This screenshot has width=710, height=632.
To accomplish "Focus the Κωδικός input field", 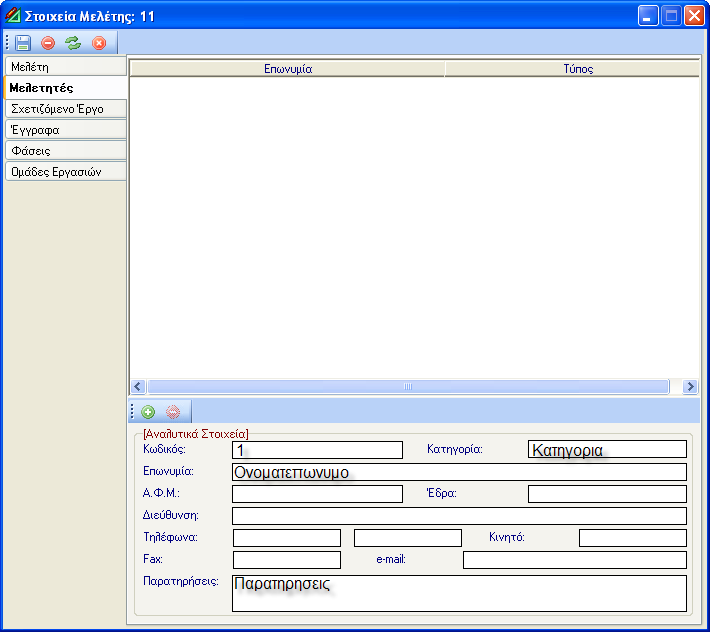I will [x=317, y=450].
